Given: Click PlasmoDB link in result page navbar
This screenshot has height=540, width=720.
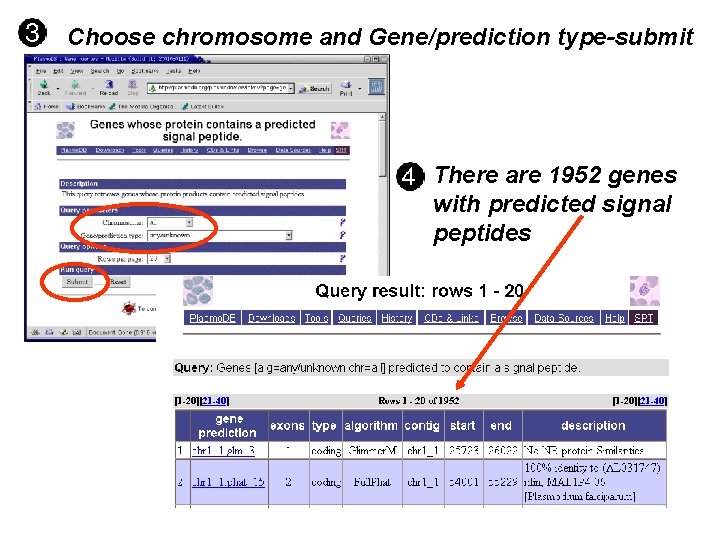Looking at the screenshot, I should click(x=213, y=318).
